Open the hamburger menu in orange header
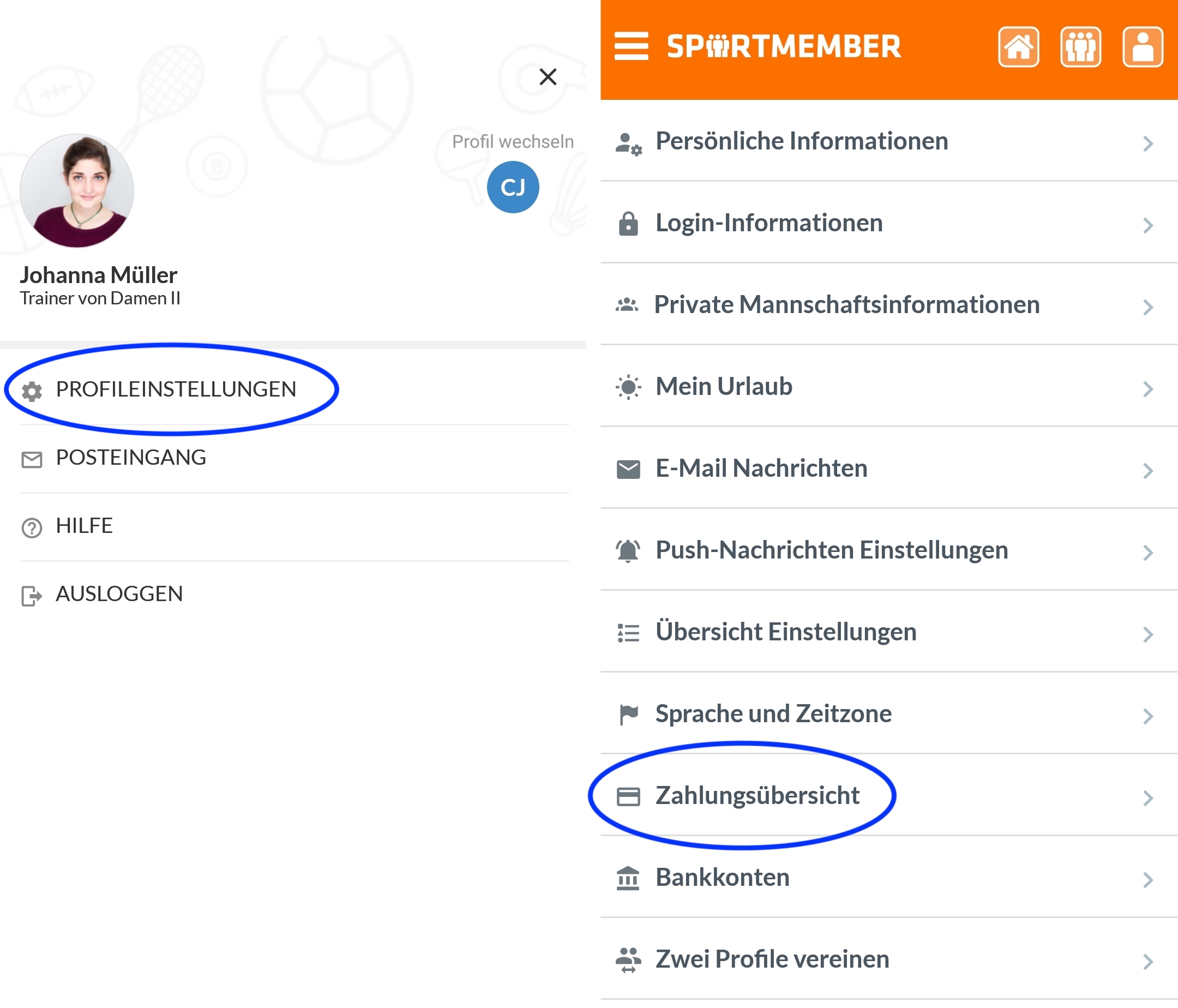 631,46
